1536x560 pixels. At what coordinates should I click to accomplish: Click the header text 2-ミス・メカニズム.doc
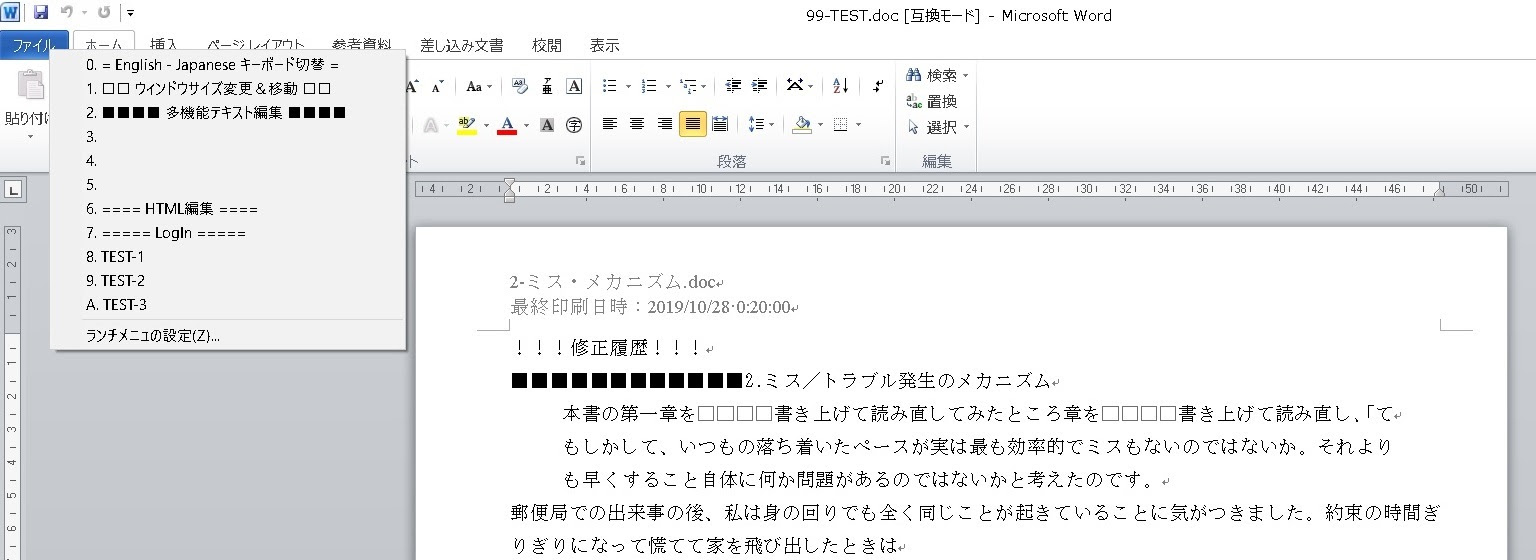coord(612,283)
